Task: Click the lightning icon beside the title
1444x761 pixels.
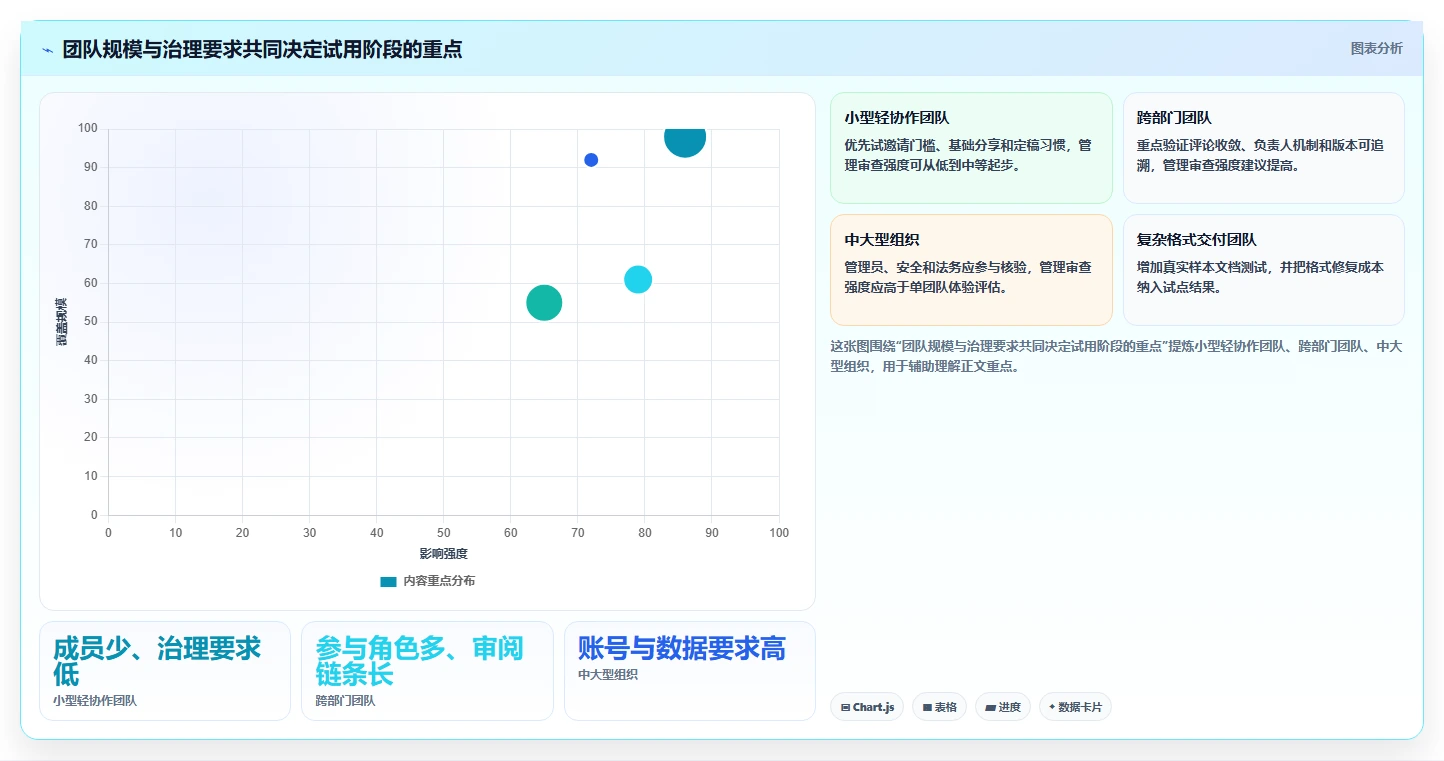Action: 47,50
